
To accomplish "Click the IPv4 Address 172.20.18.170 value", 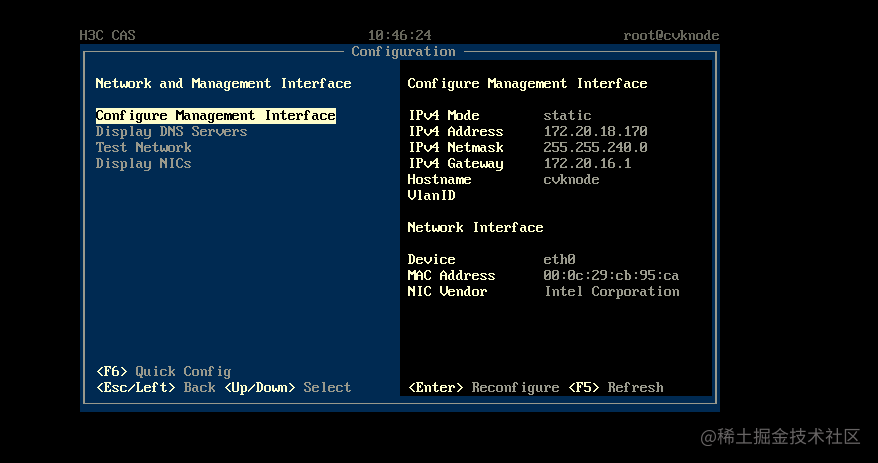I will [x=595, y=132].
